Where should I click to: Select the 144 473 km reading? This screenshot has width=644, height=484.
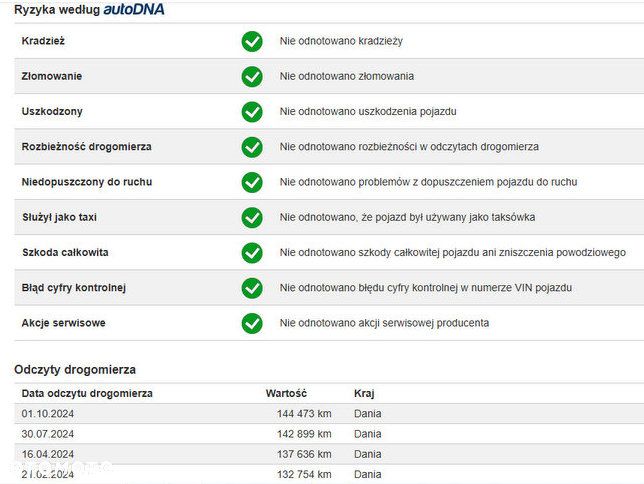[304, 414]
